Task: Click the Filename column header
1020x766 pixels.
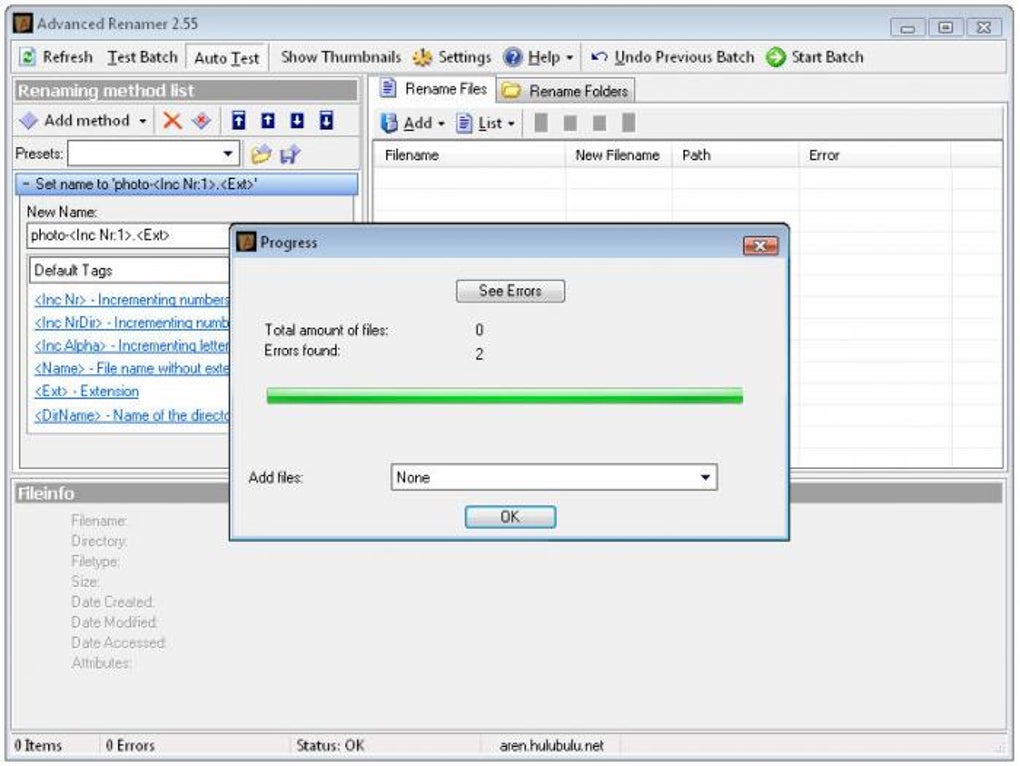Action: click(x=470, y=155)
